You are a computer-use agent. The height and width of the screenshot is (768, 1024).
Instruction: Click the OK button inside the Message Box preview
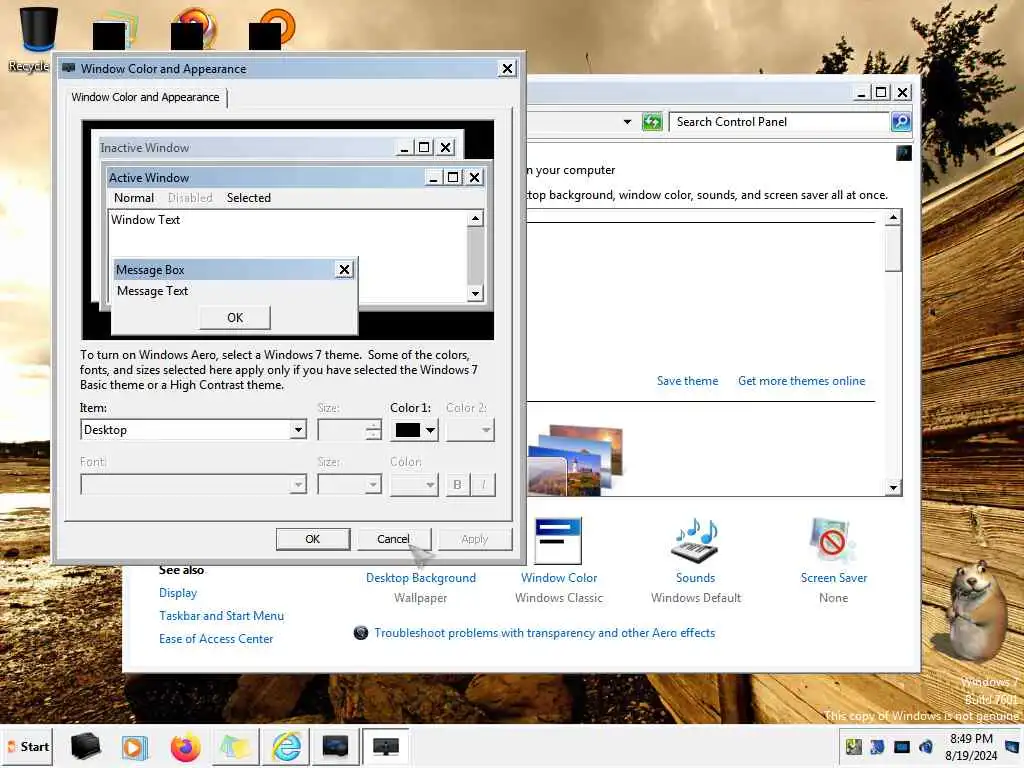(x=235, y=317)
